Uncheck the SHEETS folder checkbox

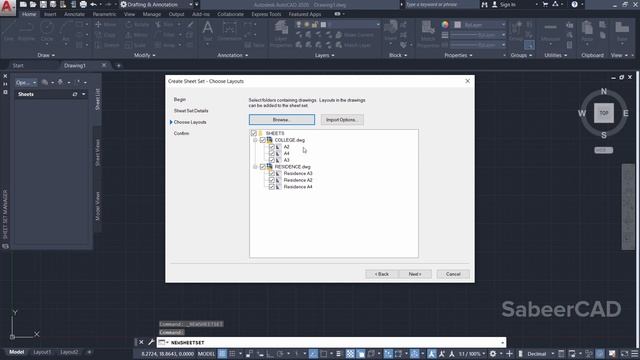point(253,133)
